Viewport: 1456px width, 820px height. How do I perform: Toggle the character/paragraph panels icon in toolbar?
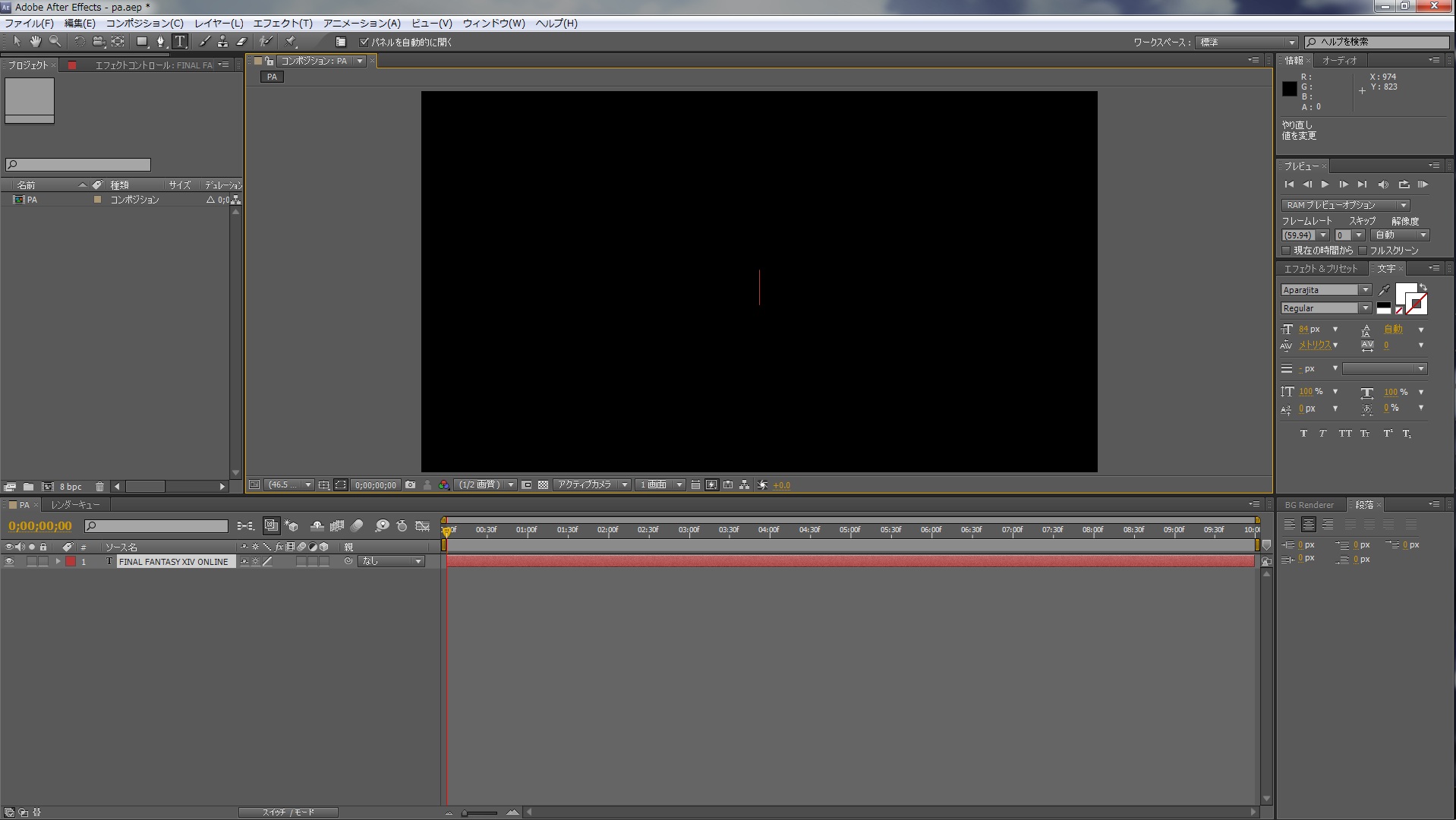(341, 42)
